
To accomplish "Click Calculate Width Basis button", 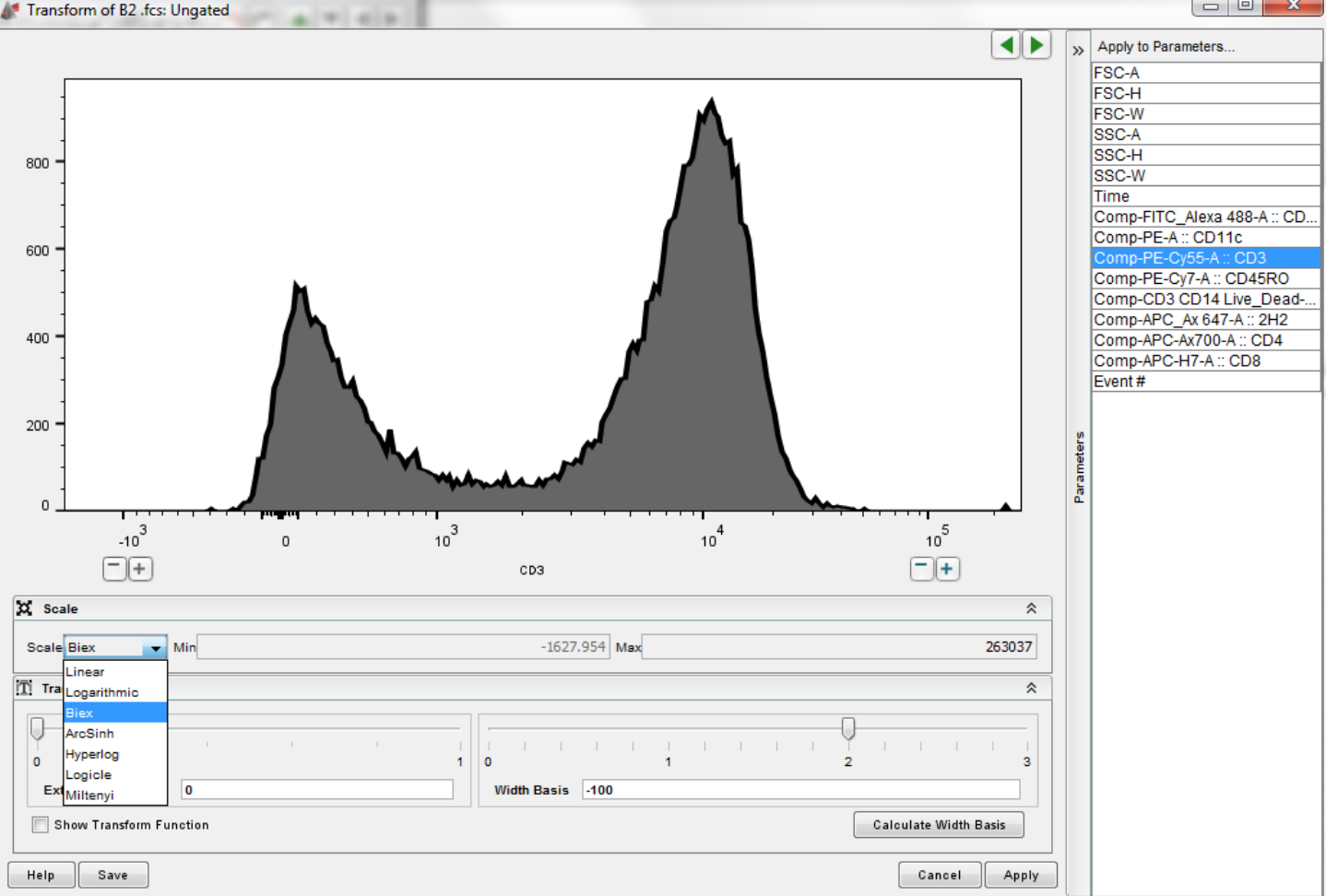I will coord(939,825).
